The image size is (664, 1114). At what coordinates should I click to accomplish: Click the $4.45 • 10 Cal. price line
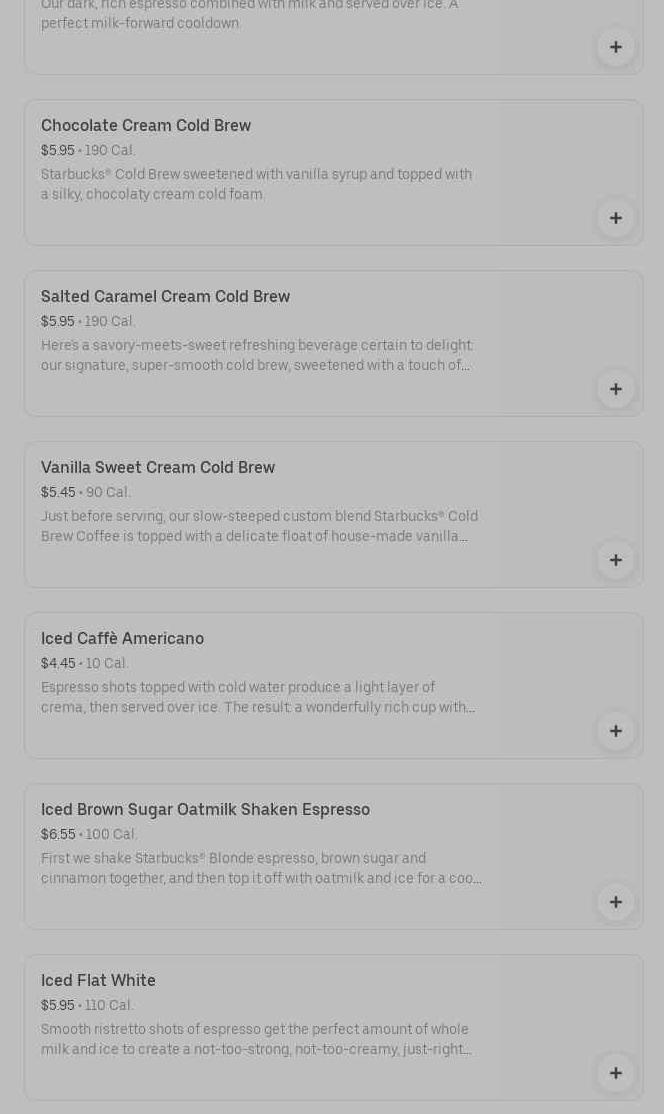coord(85,663)
